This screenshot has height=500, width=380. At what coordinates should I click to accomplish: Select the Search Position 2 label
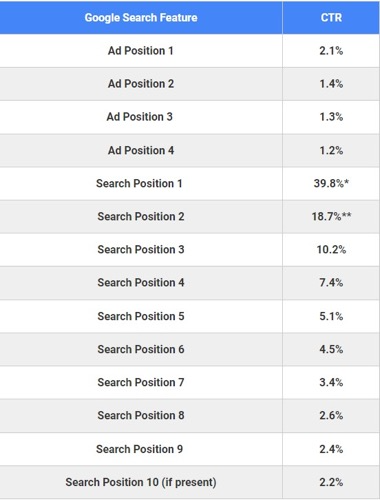coord(141,216)
